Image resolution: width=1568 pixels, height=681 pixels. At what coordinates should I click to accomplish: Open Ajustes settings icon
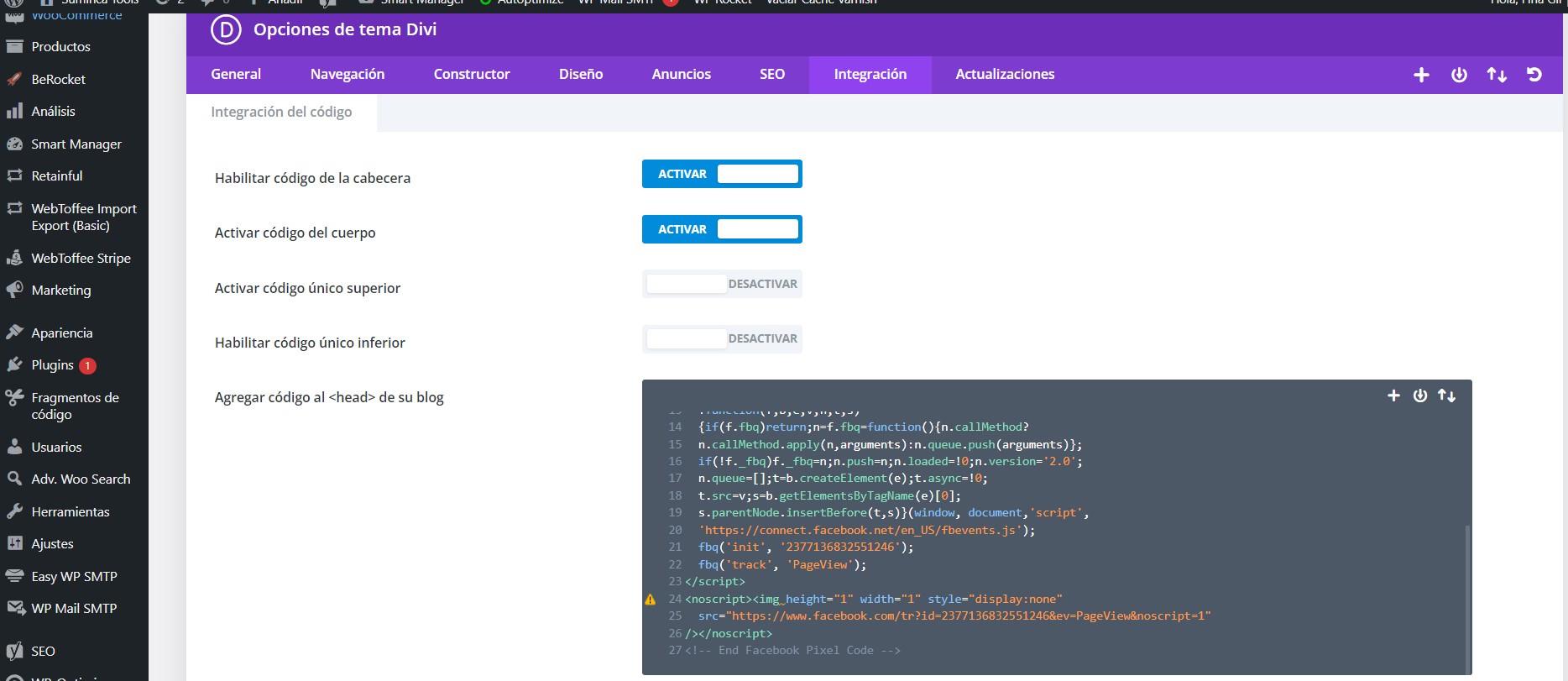14,543
